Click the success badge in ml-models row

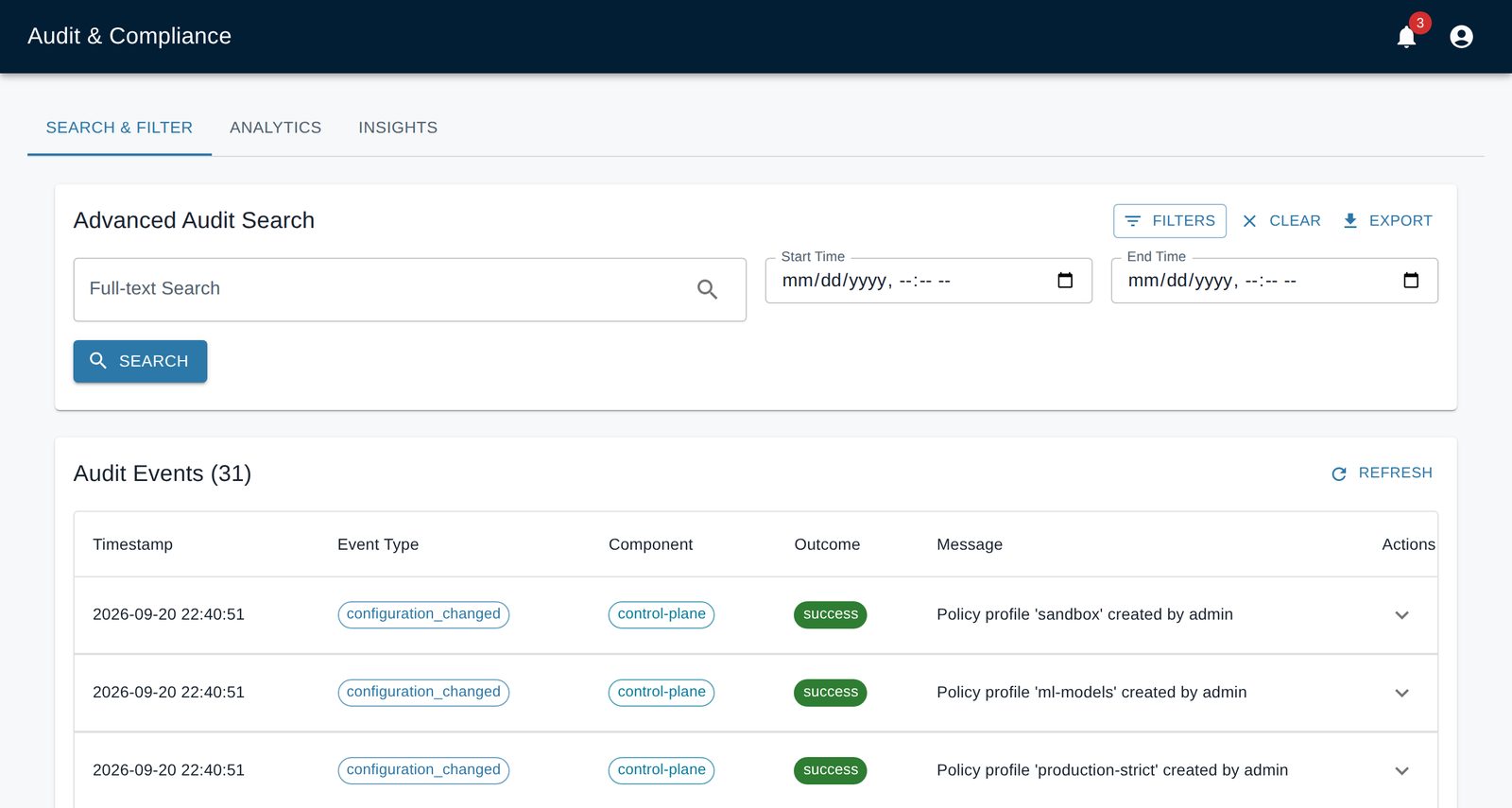click(x=831, y=693)
